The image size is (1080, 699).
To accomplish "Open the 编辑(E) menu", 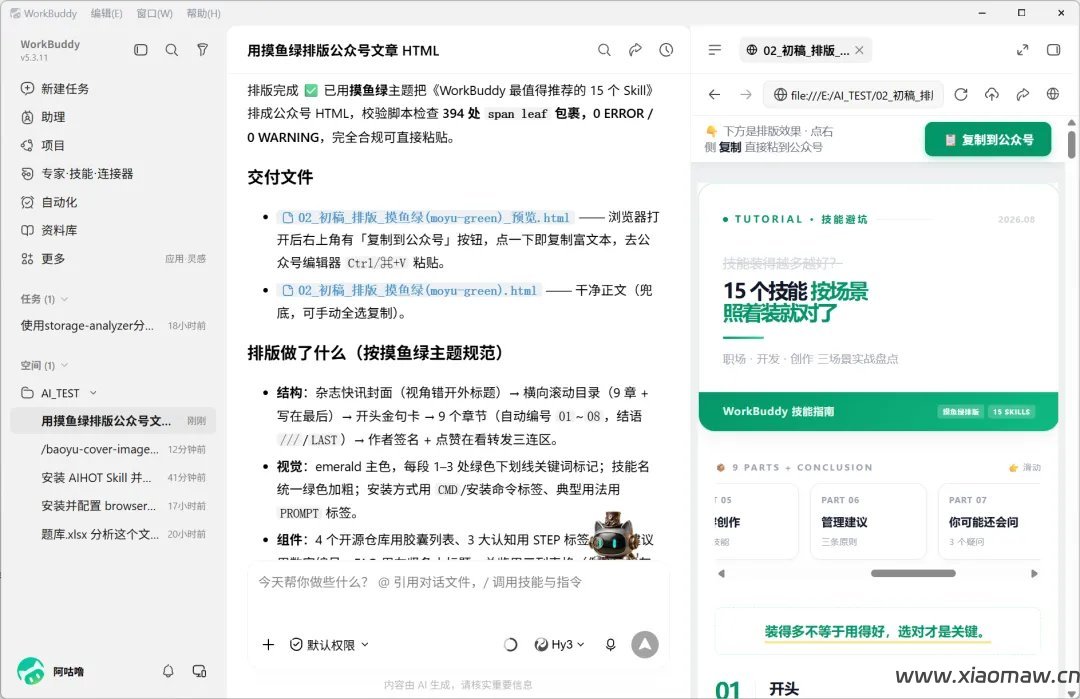I will pos(107,13).
